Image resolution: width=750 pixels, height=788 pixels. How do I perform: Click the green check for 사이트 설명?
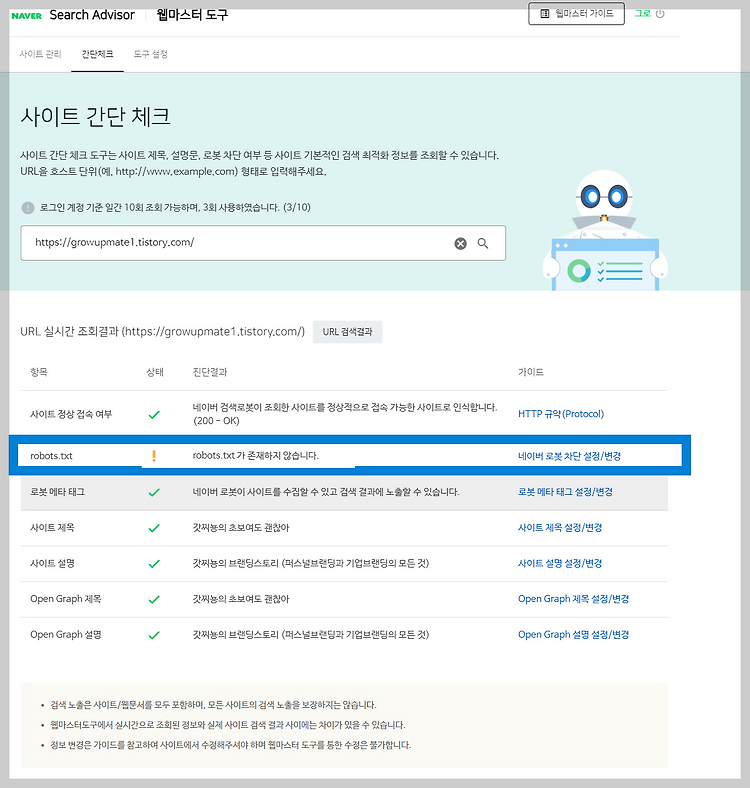(154, 563)
